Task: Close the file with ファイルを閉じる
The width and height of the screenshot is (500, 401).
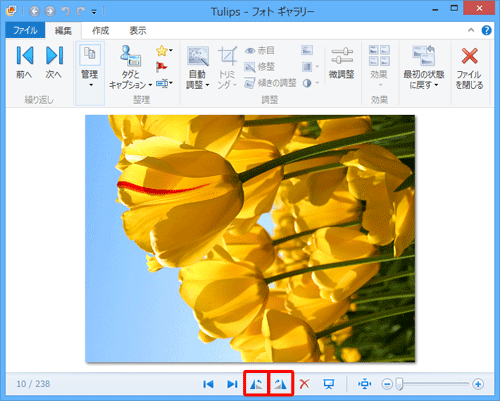Action: [x=469, y=68]
